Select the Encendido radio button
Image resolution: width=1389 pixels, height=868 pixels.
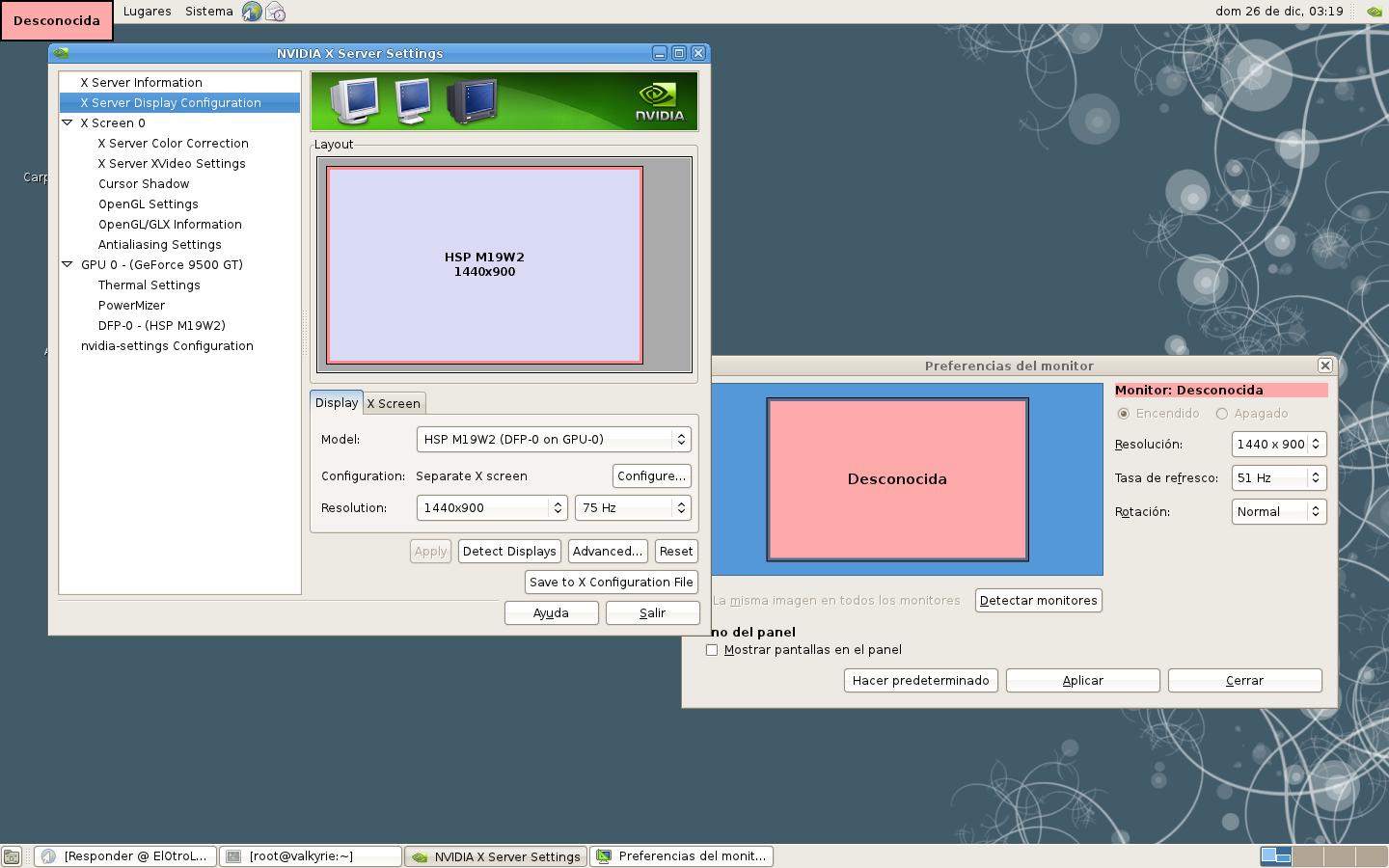click(x=1124, y=414)
